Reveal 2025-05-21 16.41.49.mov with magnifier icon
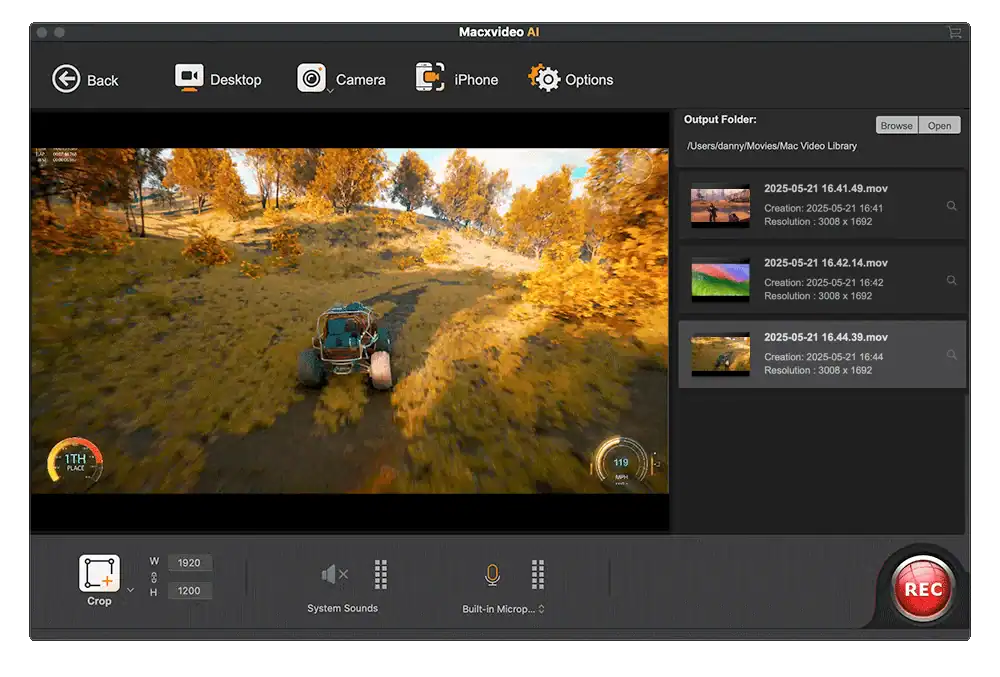Viewport: 1000px width, 677px height. (951, 206)
